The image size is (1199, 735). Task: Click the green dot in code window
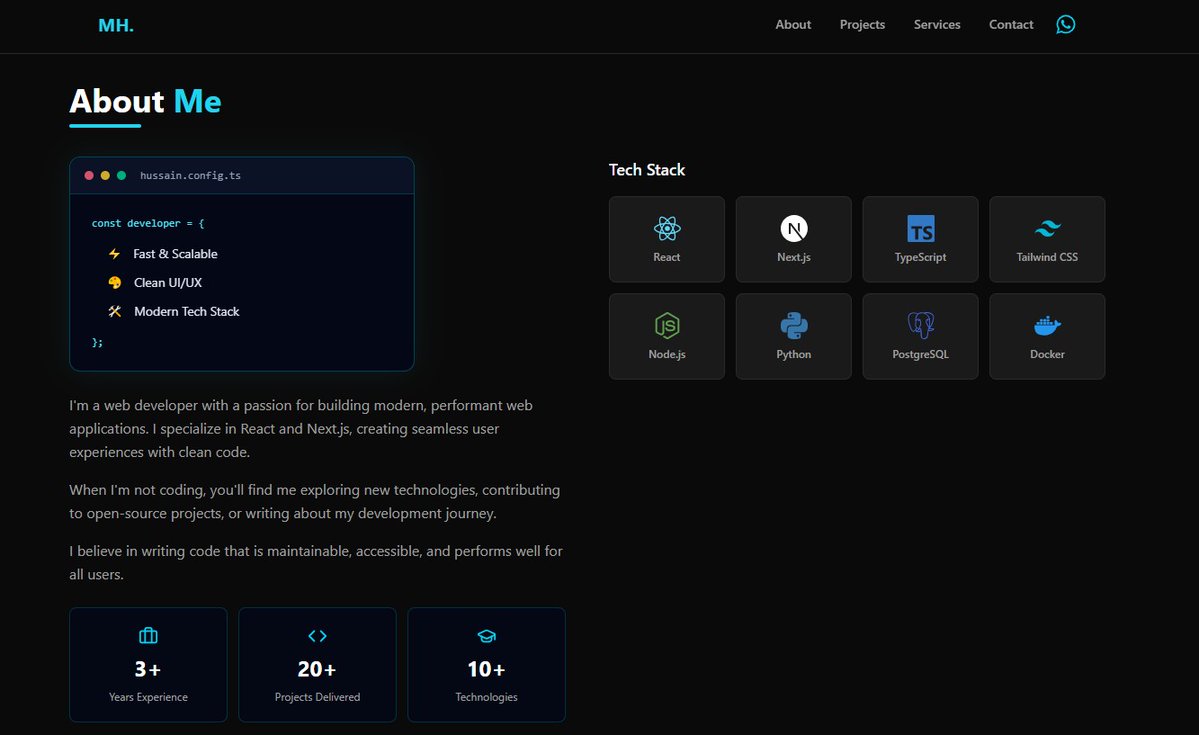point(121,175)
